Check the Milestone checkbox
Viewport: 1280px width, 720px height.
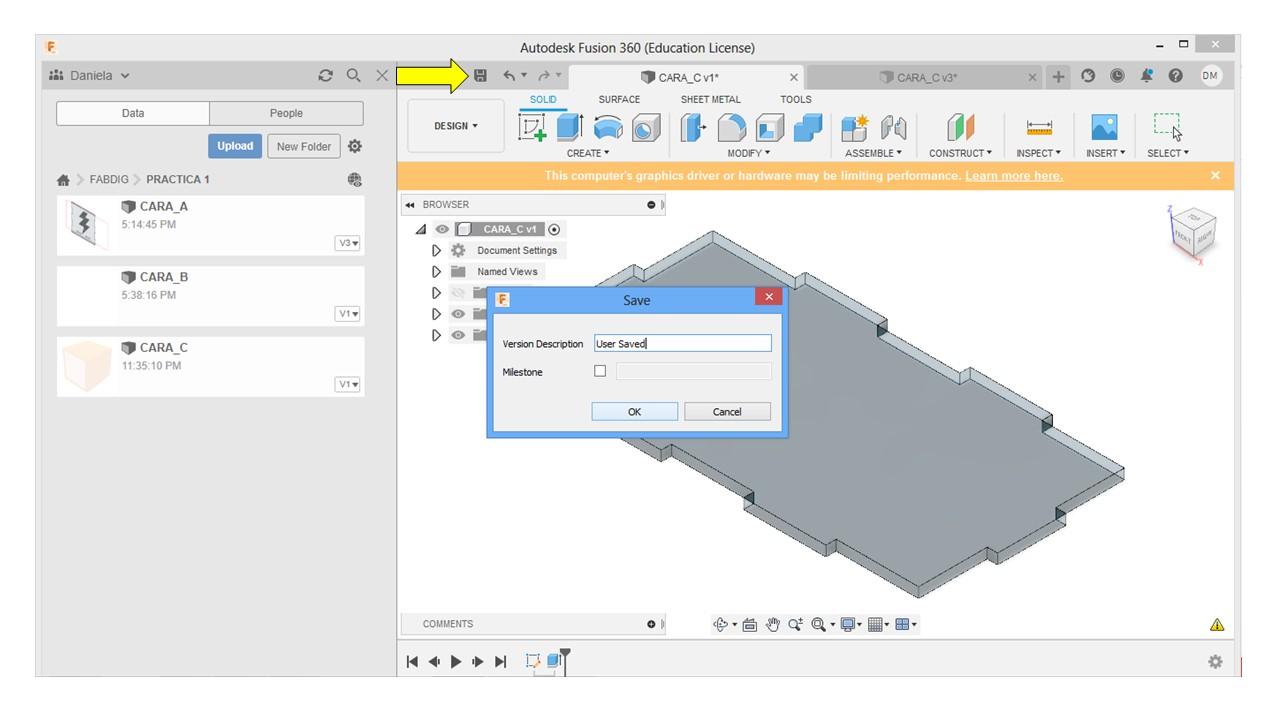click(x=600, y=371)
